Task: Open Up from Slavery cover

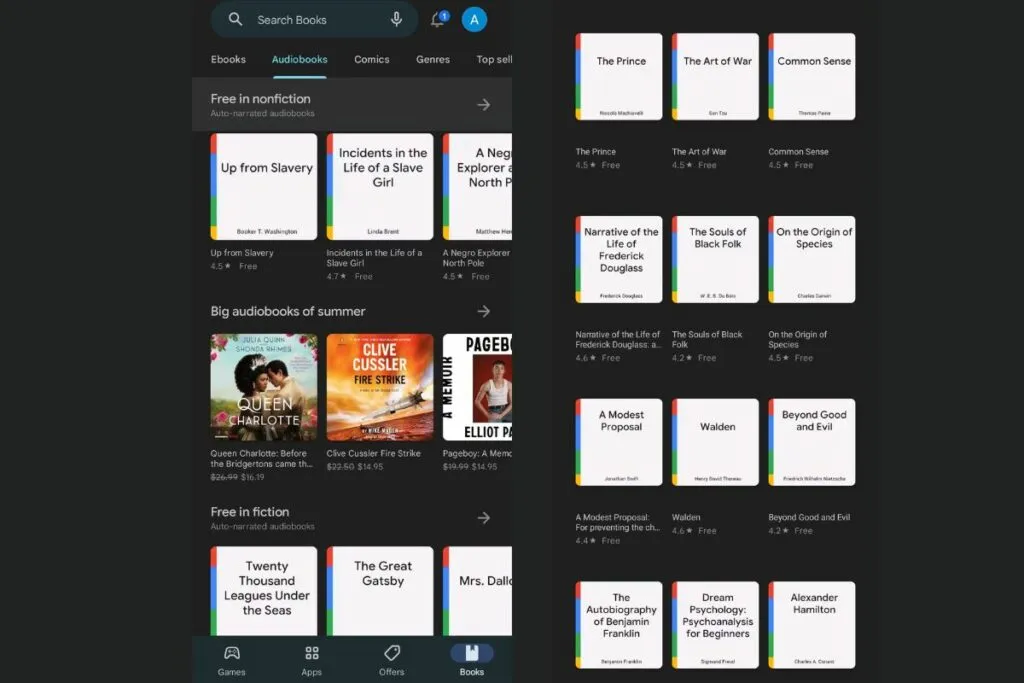Action: pos(264,187)
